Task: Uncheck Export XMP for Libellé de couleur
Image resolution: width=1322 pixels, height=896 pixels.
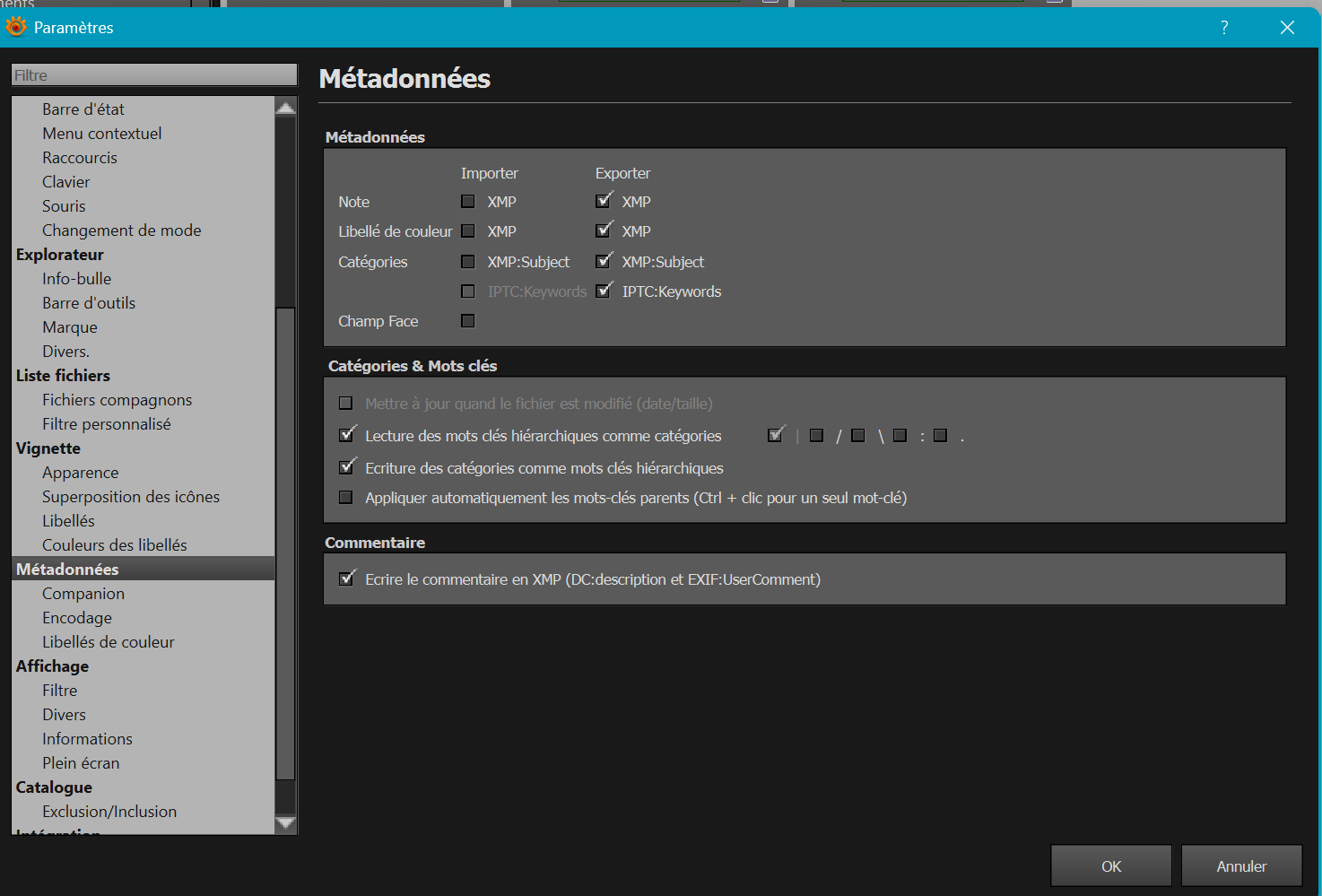Action: click(604, 231)
